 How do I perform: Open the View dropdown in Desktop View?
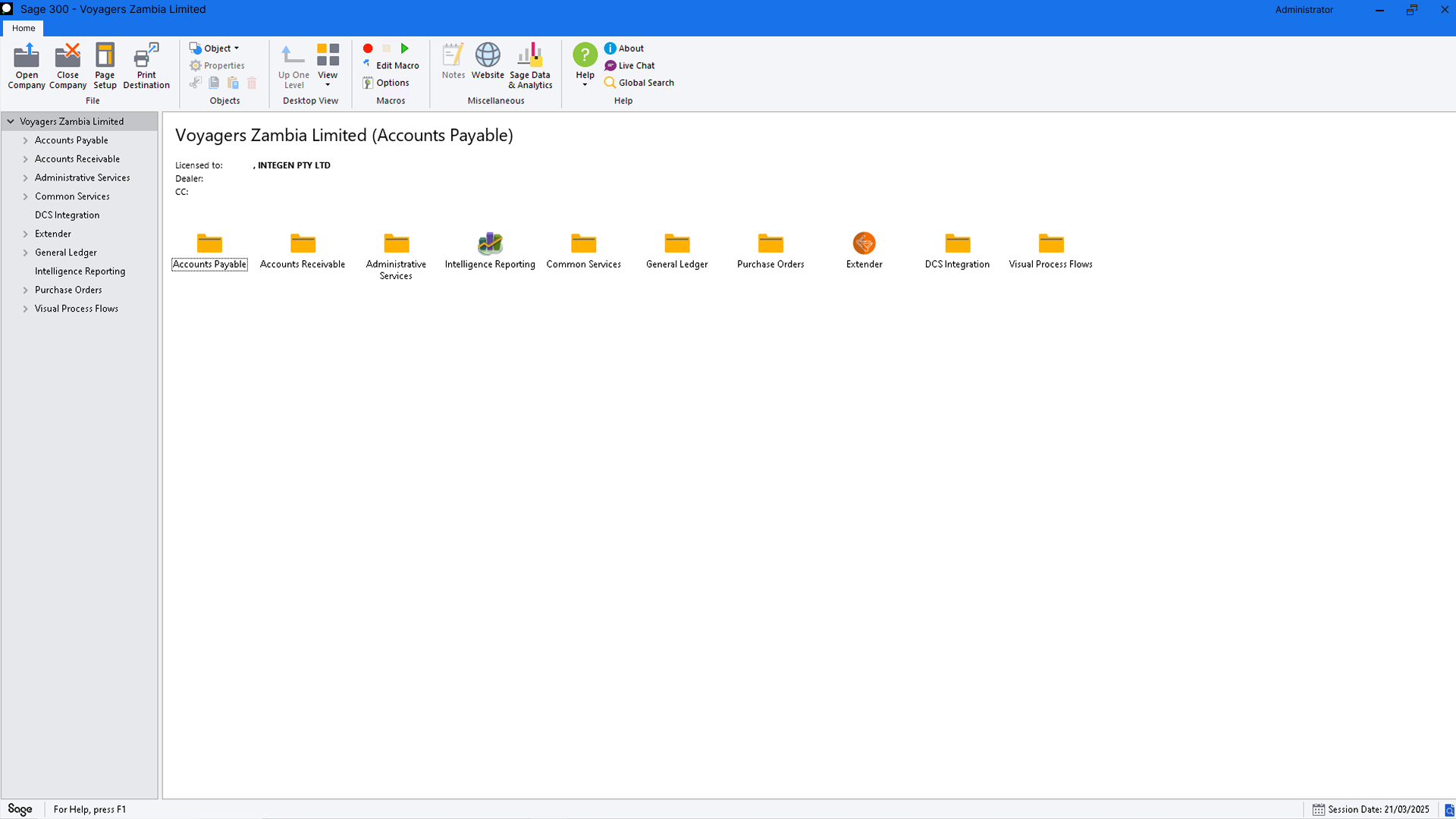coord(328,65)
